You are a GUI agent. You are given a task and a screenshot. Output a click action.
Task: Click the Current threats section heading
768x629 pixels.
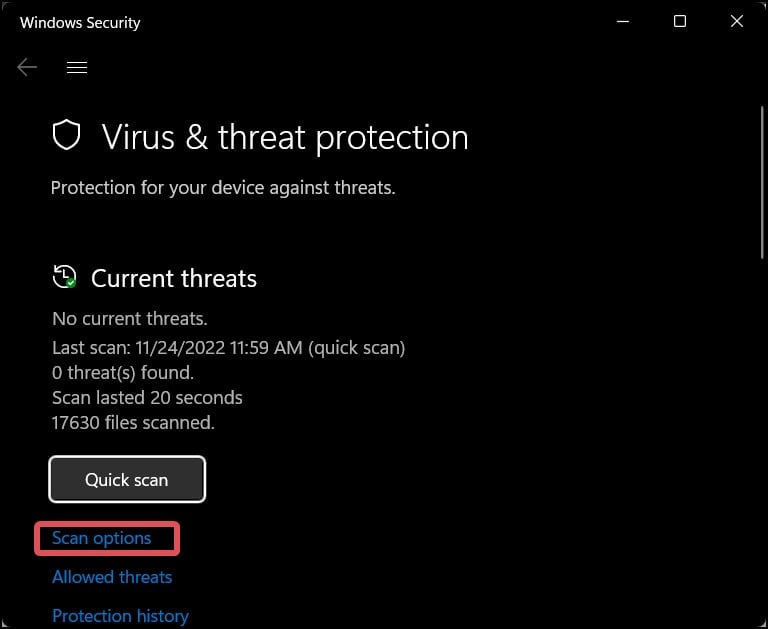coord(174,278)
